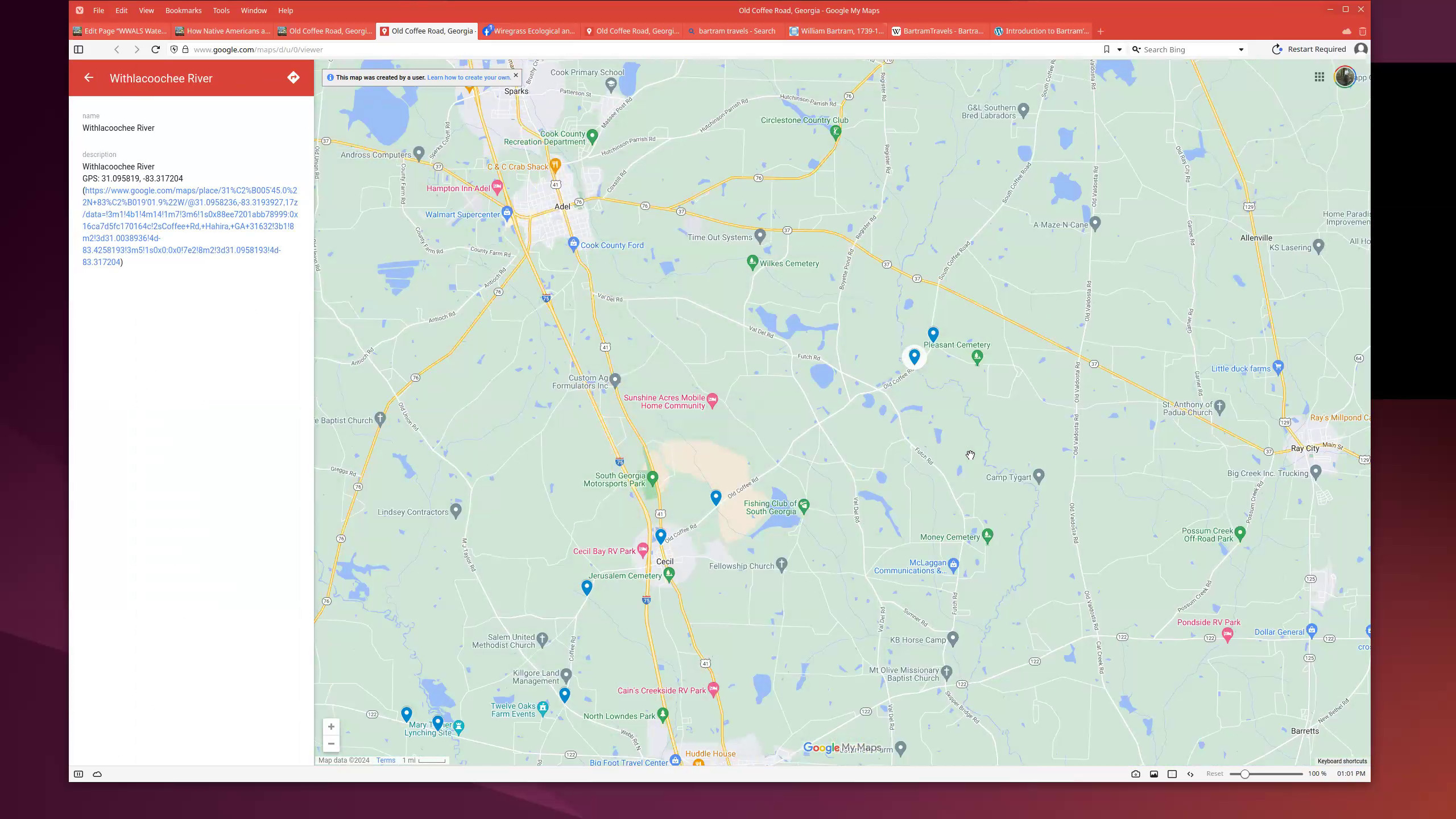Switch to the 'BartramTravels - Bartra...' tab
Screen dimensions: 1456x819
(939, 31)
